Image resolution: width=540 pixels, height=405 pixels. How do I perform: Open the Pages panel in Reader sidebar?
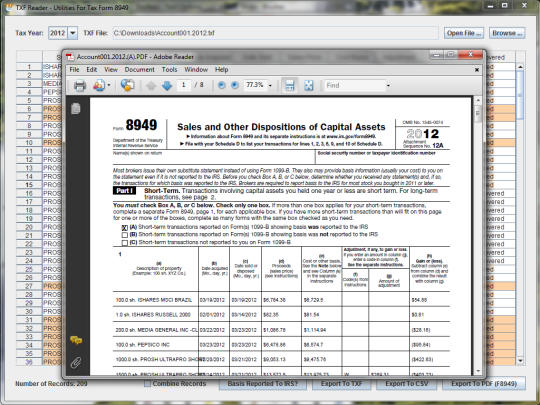[x=76, y=108]
